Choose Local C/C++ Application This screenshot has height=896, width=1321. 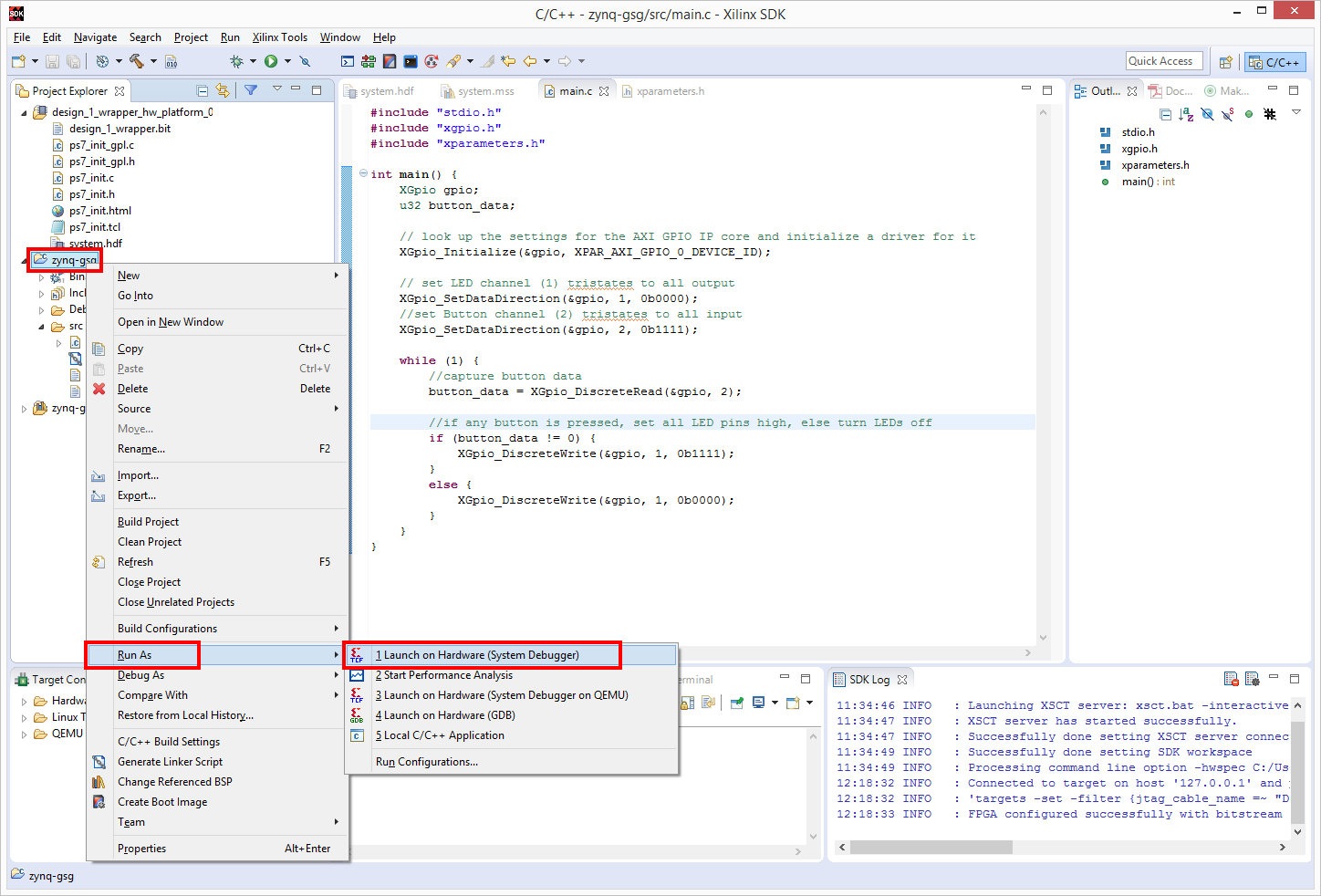512,735
